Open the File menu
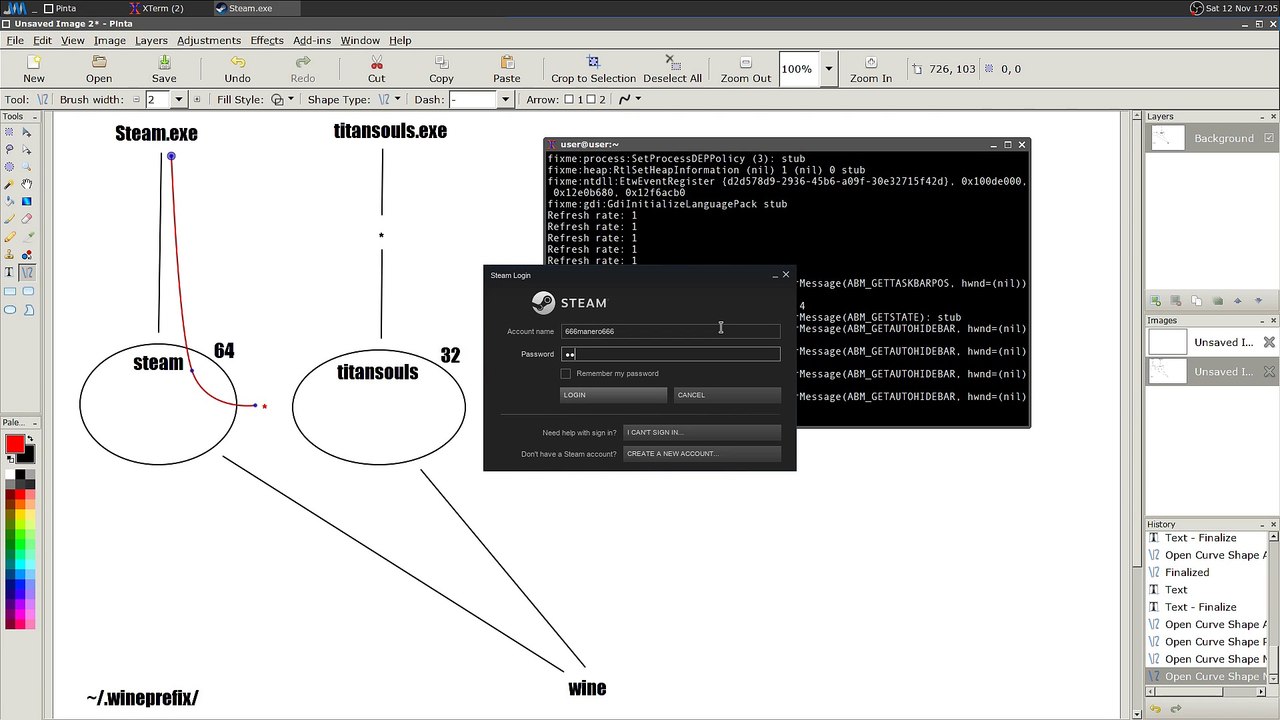This screenshot has width=1280, height=720. (15, 40)
